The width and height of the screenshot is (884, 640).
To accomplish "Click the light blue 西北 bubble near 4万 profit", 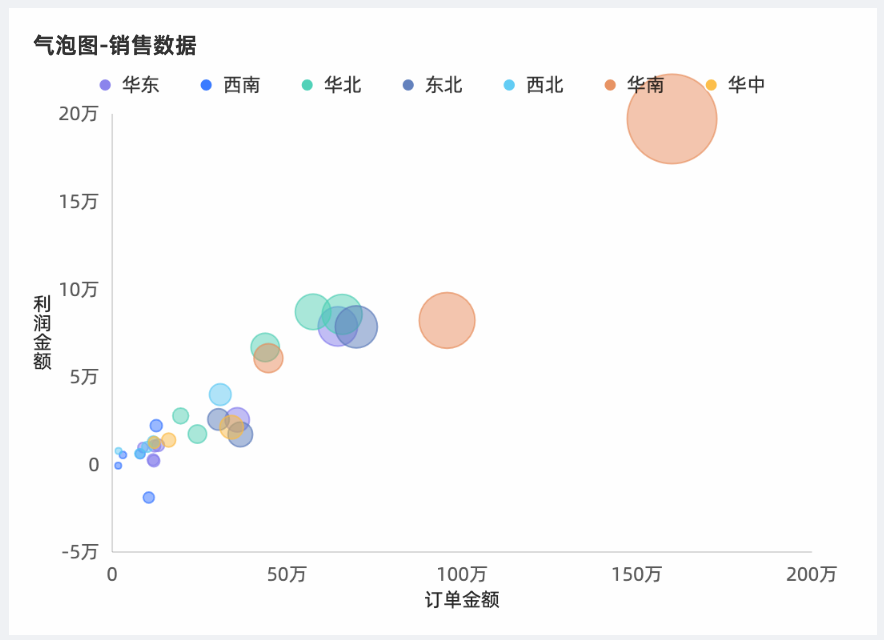I will pos(220,394).
